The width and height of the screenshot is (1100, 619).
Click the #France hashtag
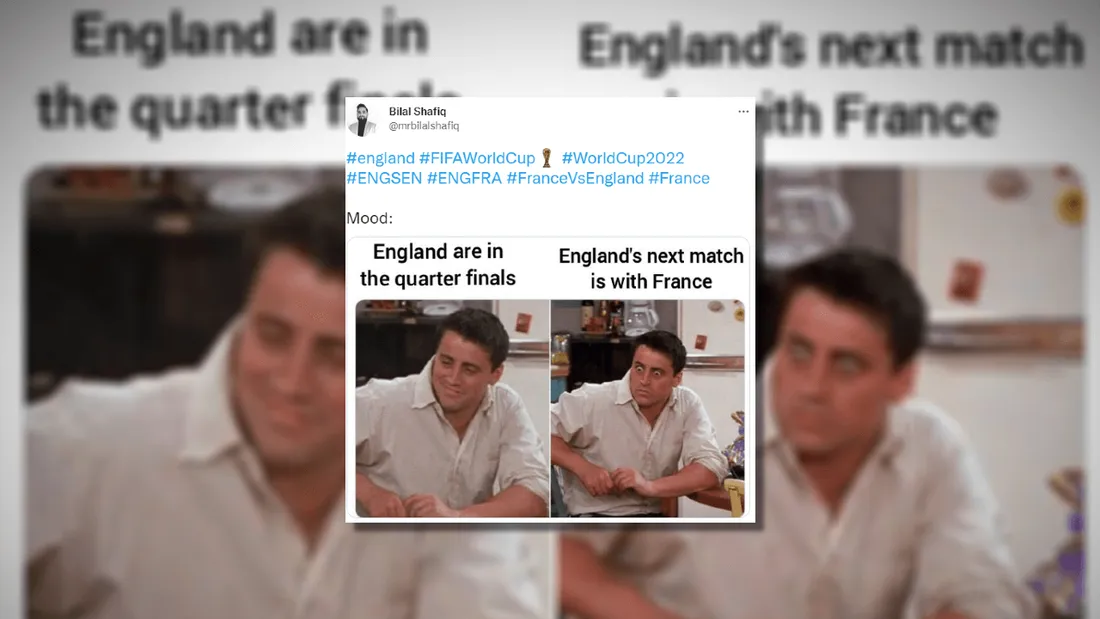[x=679, y=178]
